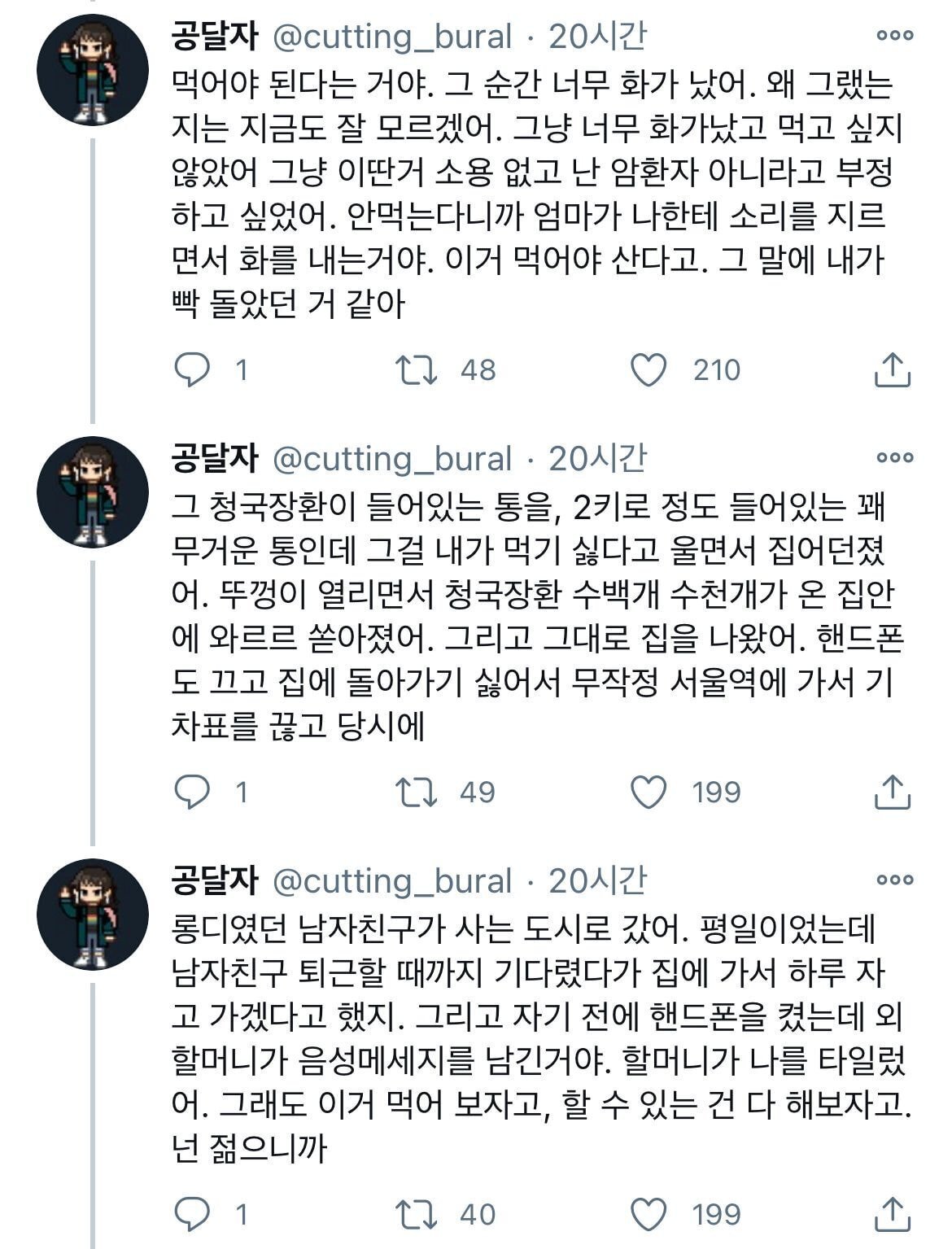
Task: Retweet the third tweet with 40 retweets
Action: click(x=417, y=1214)
